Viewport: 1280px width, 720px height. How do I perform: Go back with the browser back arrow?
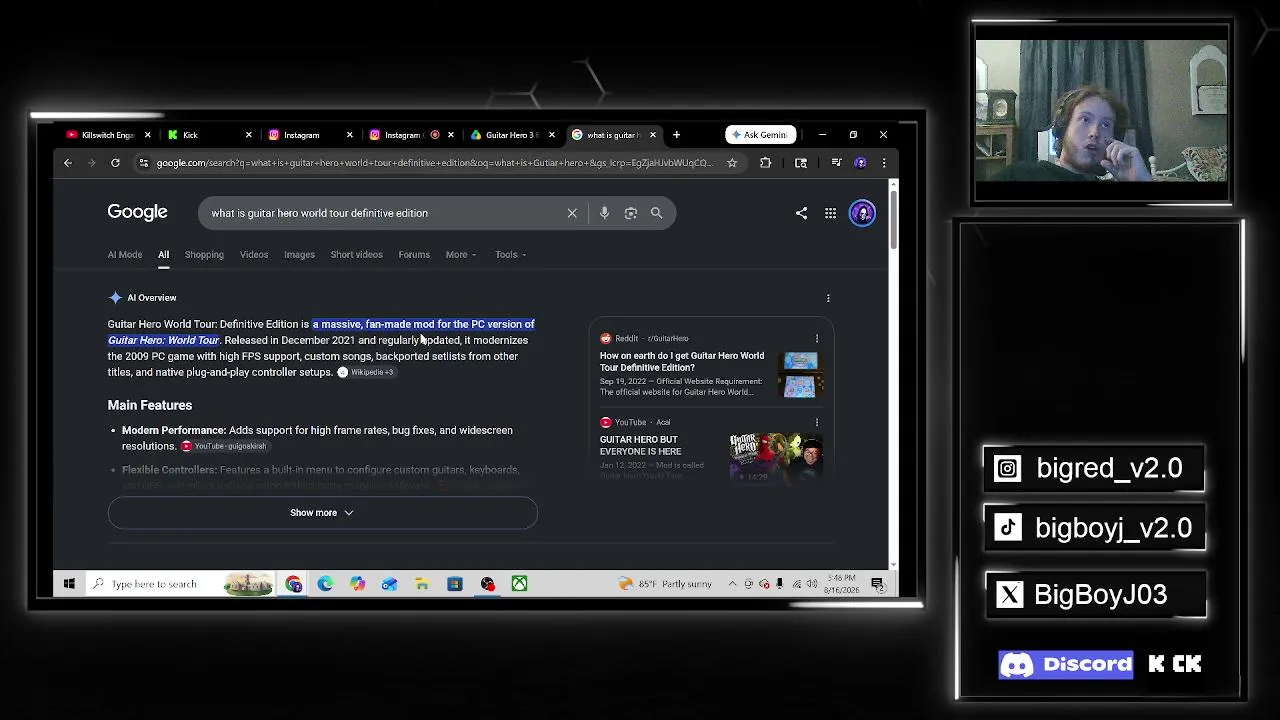(x=68, y=163)
